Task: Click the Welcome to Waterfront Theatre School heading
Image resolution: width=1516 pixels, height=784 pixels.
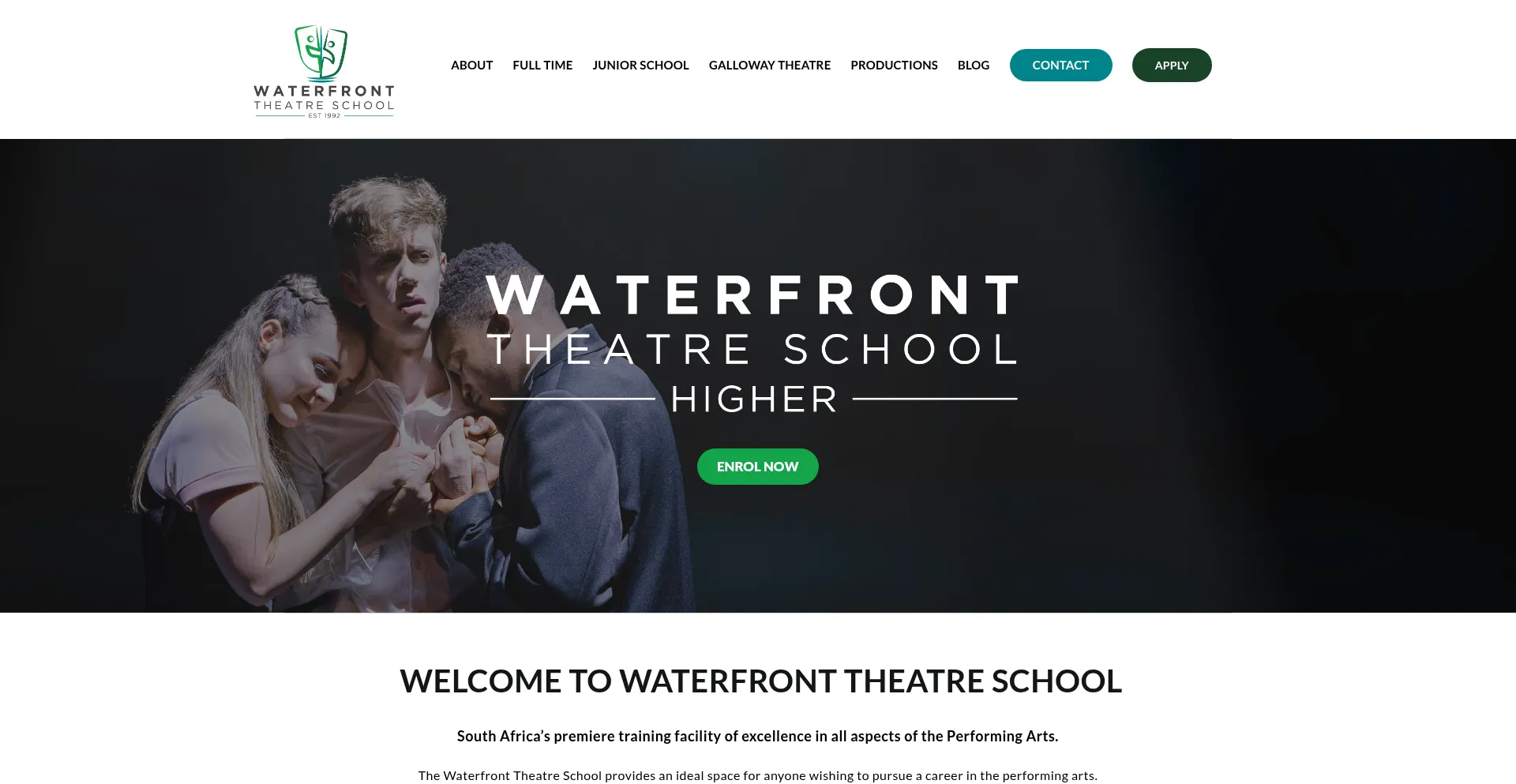Action: 760,681
